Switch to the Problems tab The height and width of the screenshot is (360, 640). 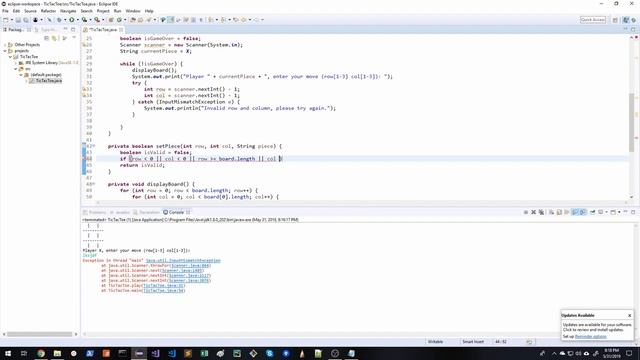pyautogui.click(x=95, y=212)
